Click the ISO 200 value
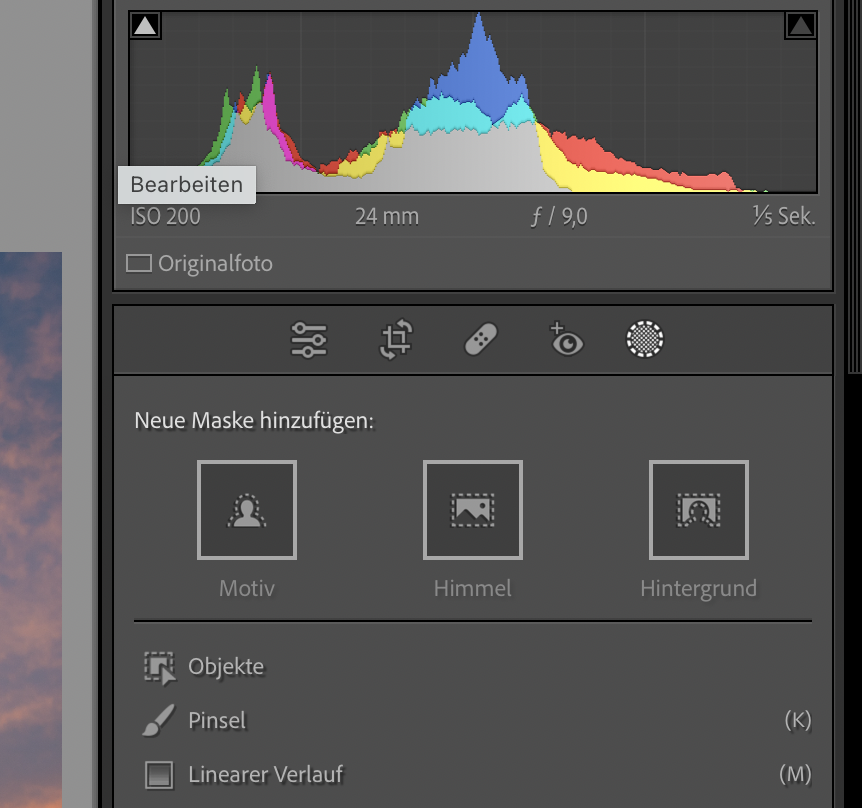This screenshot has height=808, width=862. click(x=165, y=217)
